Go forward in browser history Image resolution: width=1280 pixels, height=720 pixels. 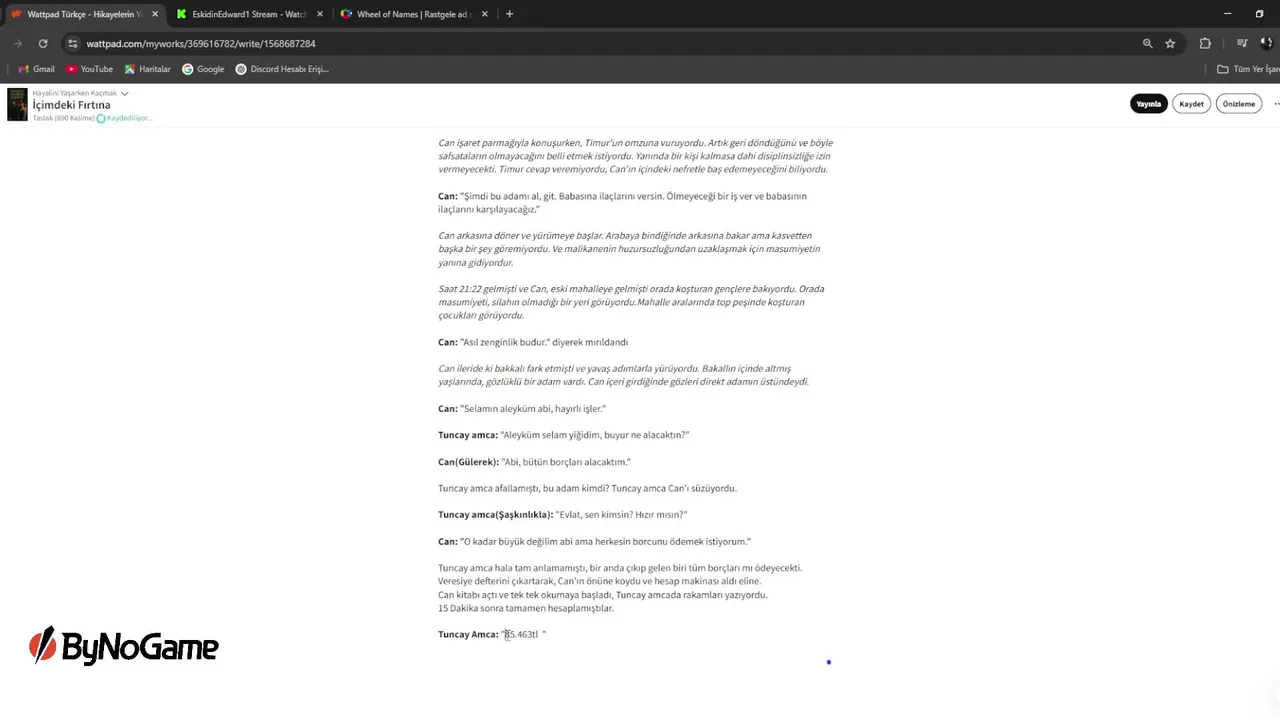17,44
